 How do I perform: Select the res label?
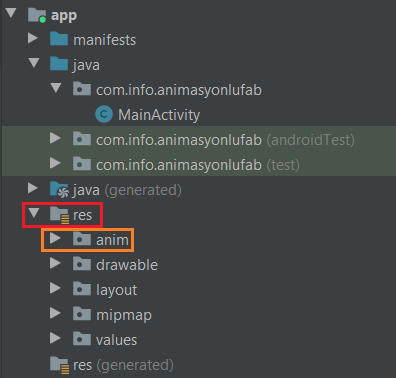click(82, 215)
